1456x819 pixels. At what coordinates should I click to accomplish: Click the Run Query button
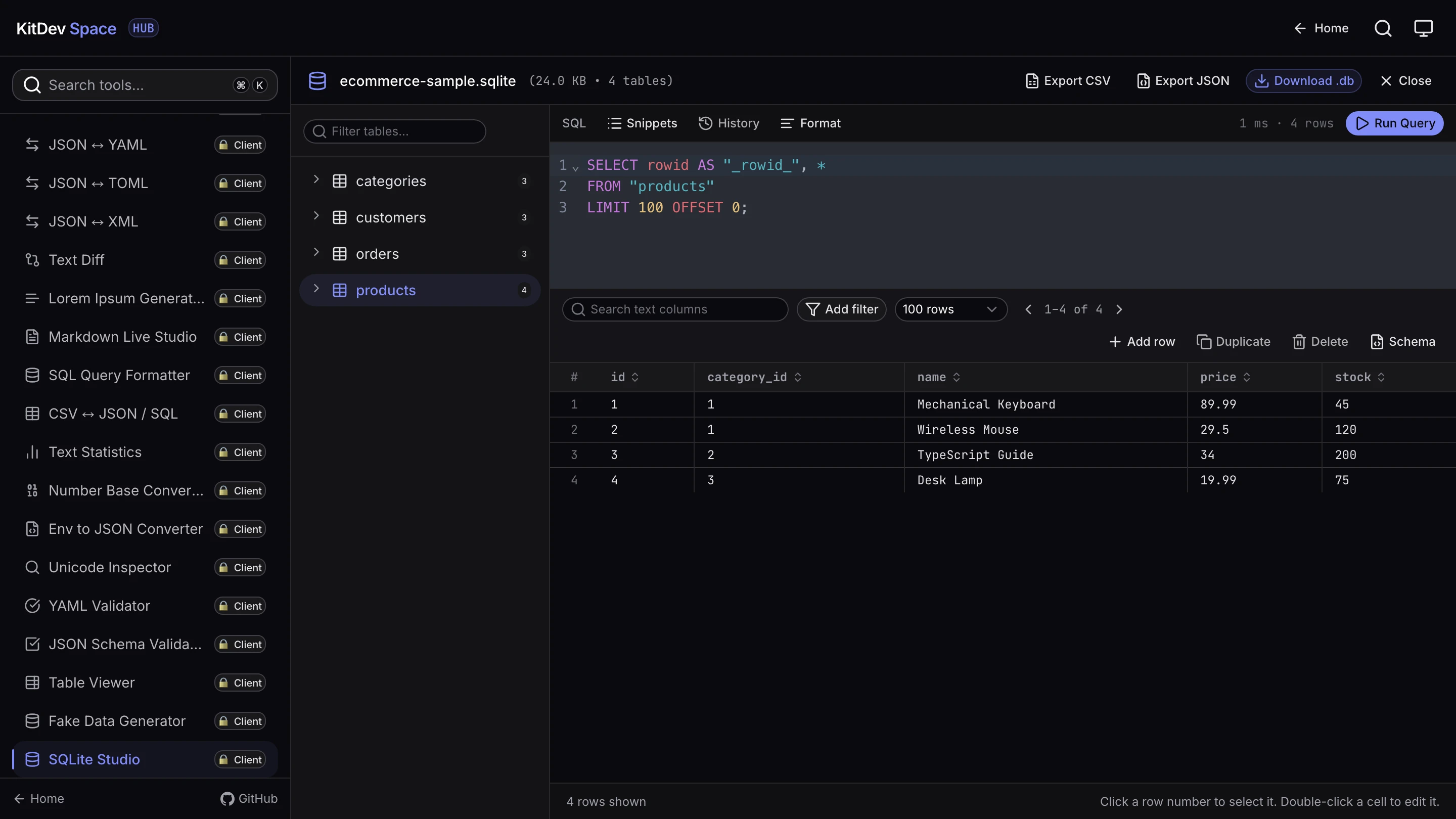[1394, 123]
